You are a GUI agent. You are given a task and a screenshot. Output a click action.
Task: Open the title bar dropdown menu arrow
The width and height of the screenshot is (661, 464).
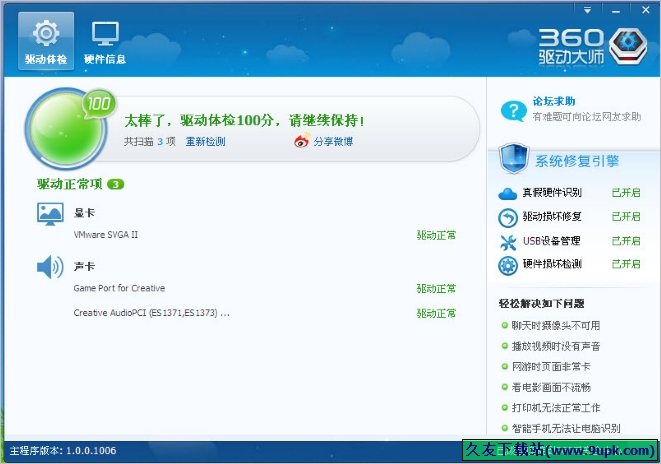click(x=587, y=10)
